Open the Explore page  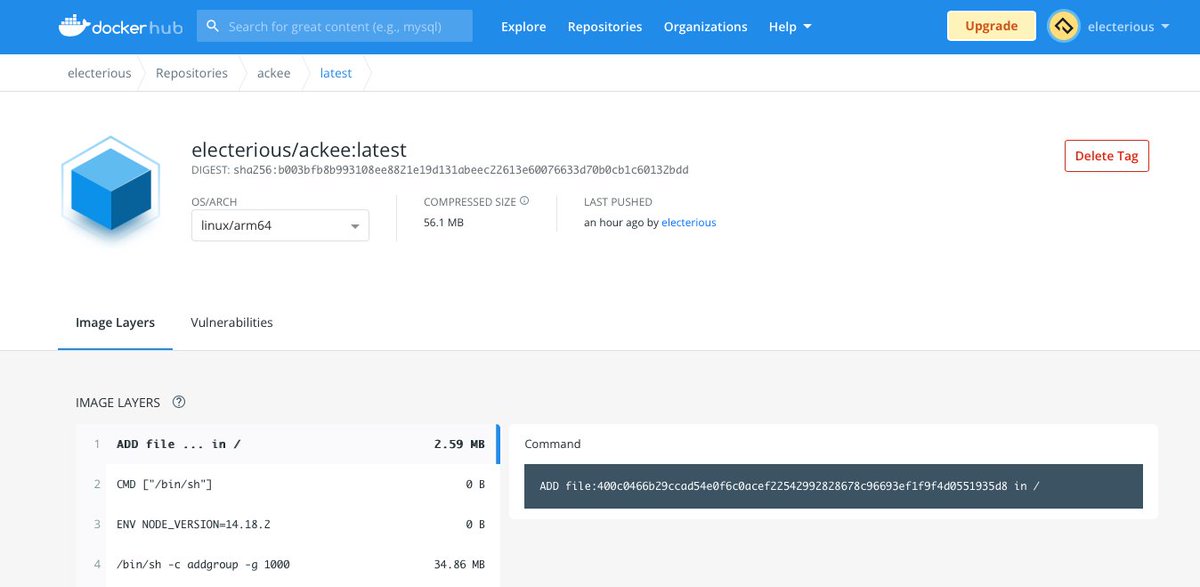click(524, 27)
